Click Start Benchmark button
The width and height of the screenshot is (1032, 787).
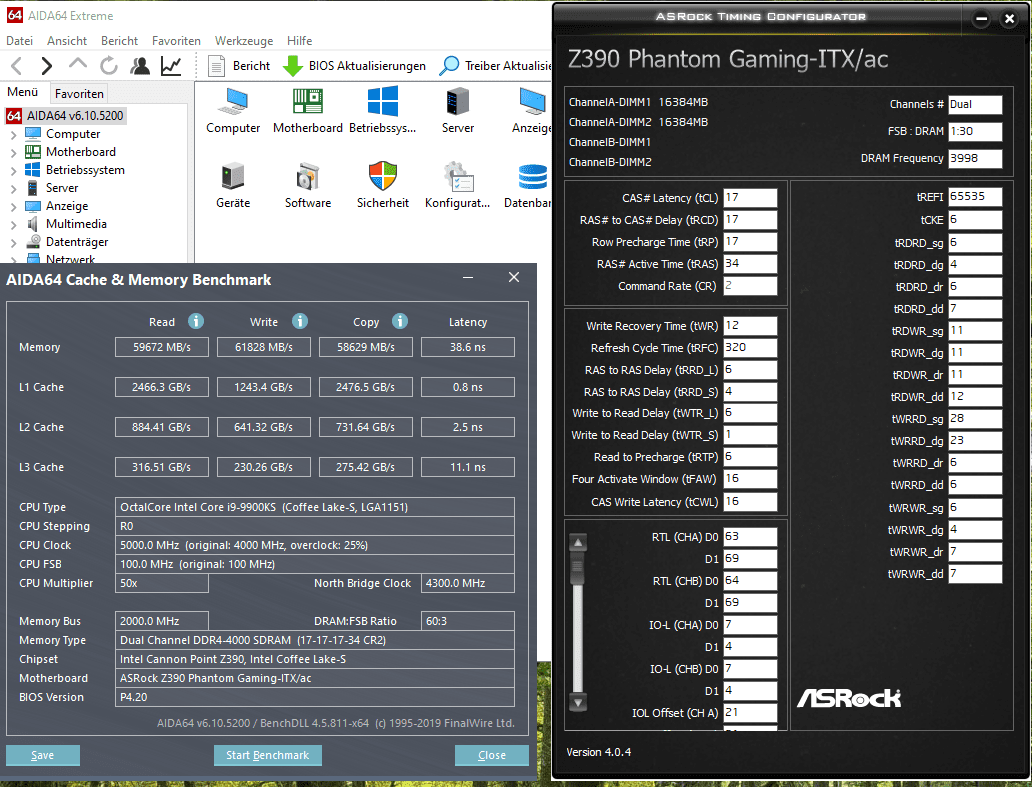(x=267, y=755)
